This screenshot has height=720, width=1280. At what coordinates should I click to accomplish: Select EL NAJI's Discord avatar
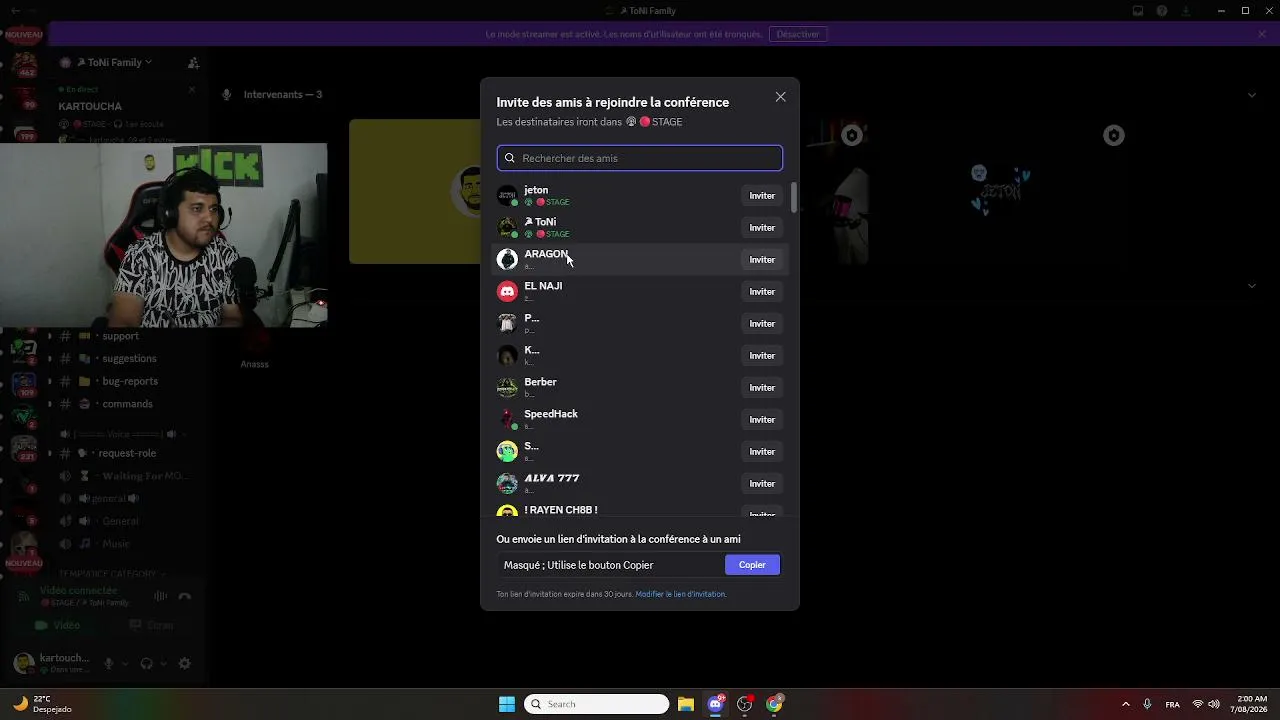pos(507,291)
